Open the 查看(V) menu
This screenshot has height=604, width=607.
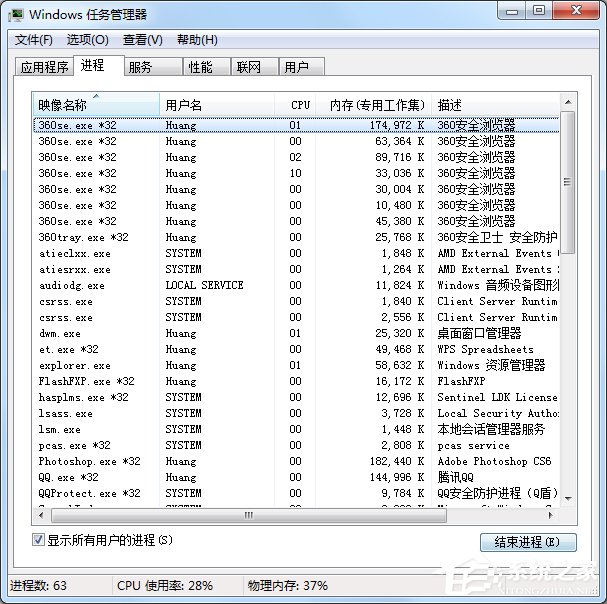tap(142, 39)
